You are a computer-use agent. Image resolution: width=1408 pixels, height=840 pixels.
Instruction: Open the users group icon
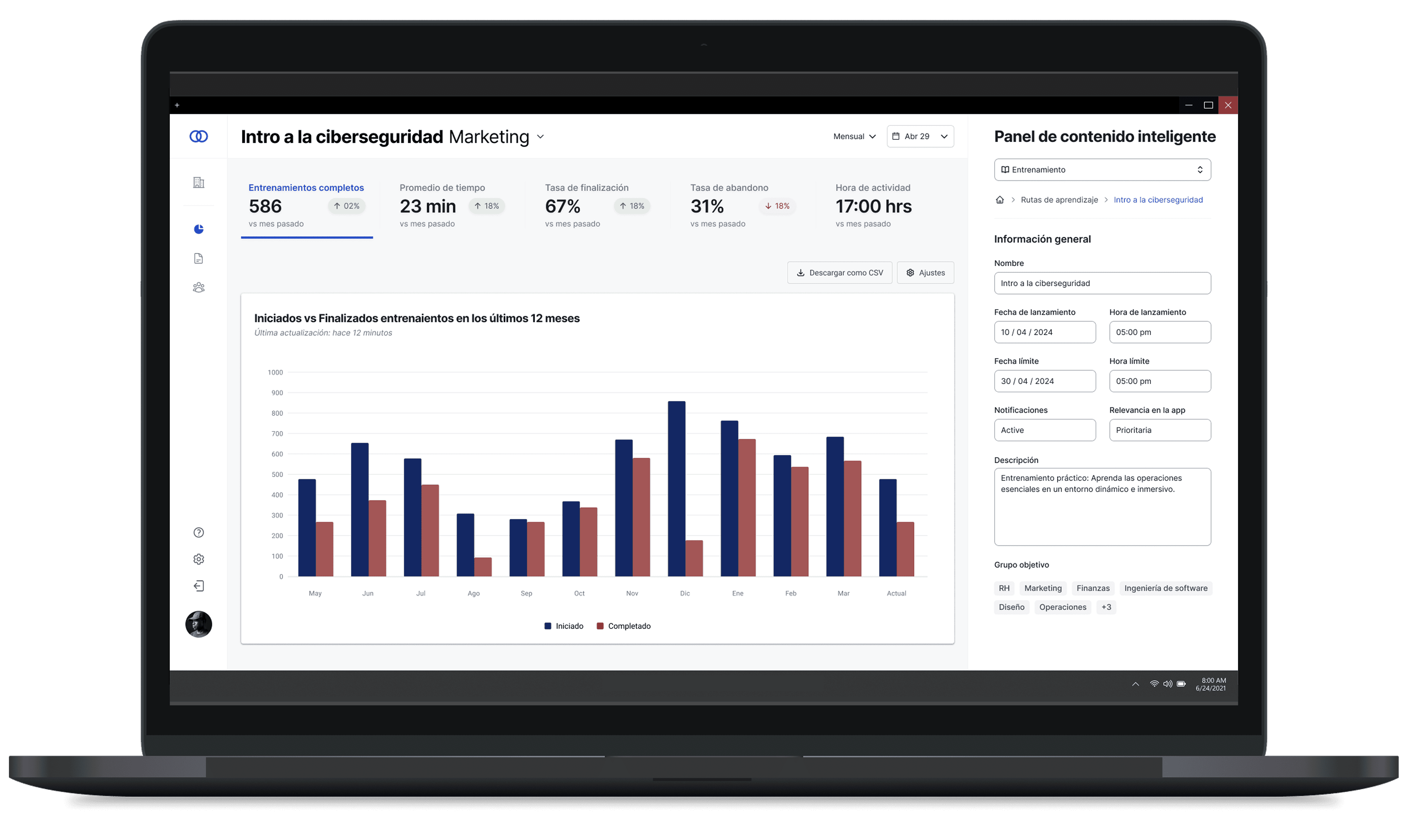198,288
